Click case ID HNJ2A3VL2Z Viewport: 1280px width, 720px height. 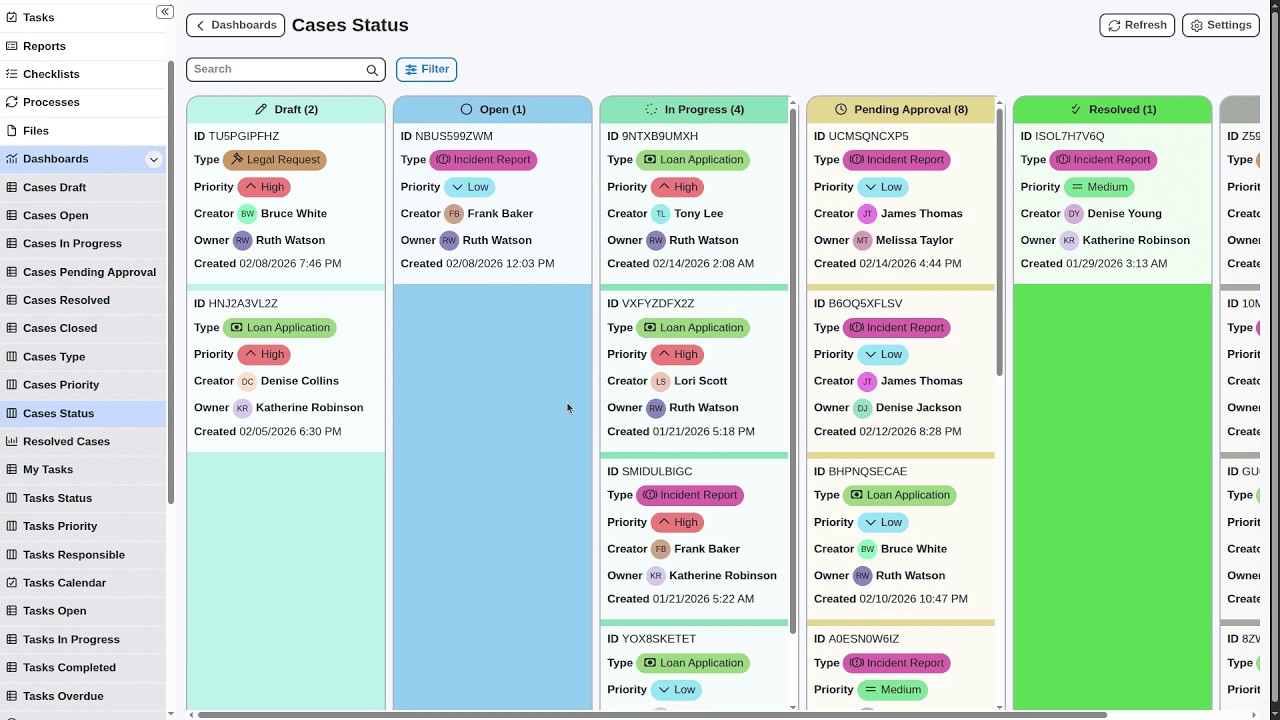(243, 303)
